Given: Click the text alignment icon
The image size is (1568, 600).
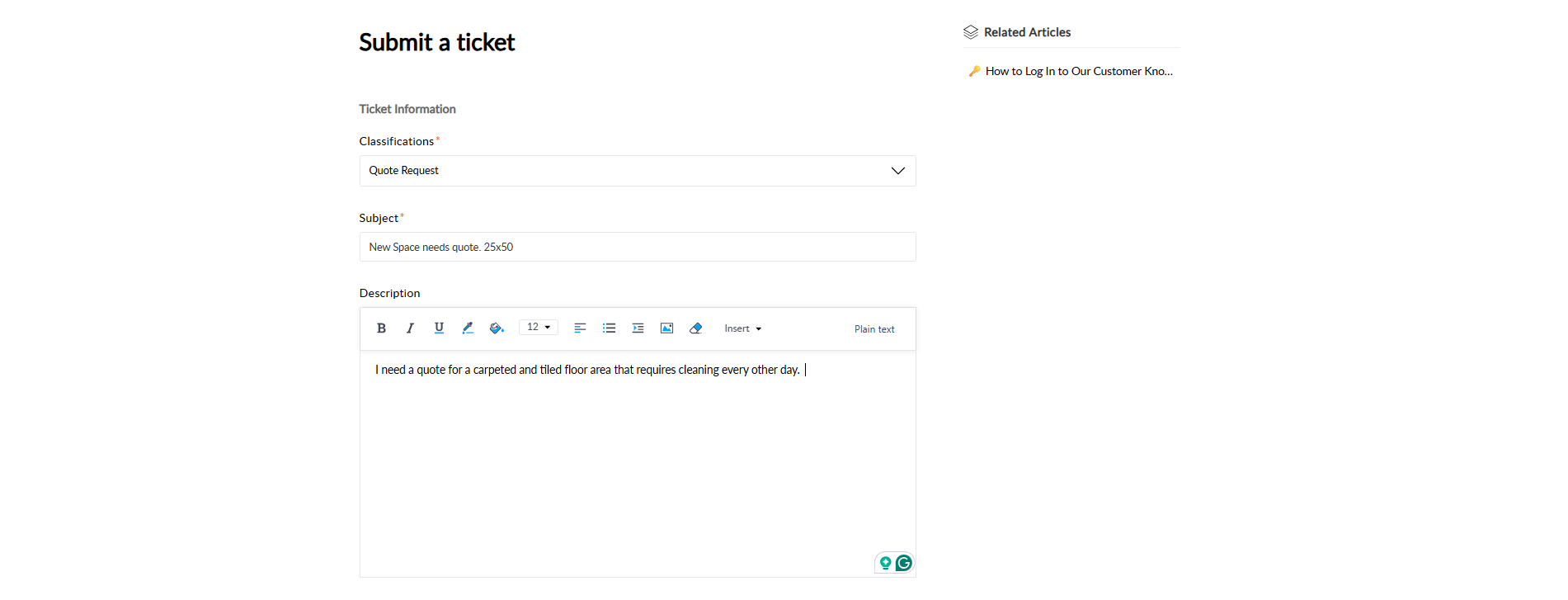Looking at the screenshot, I should tap(580, 328).
